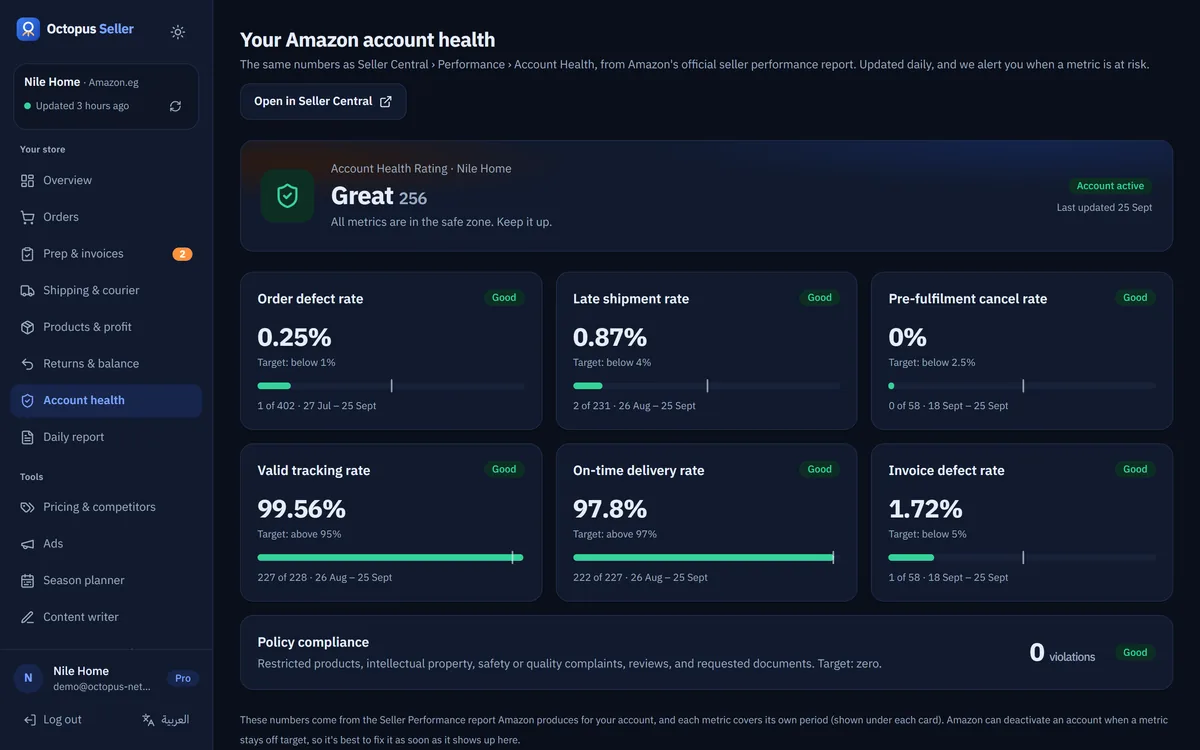Click the Content writer pen icon
This screenshot has height=750, width=1200.
(x=27, y=617)
